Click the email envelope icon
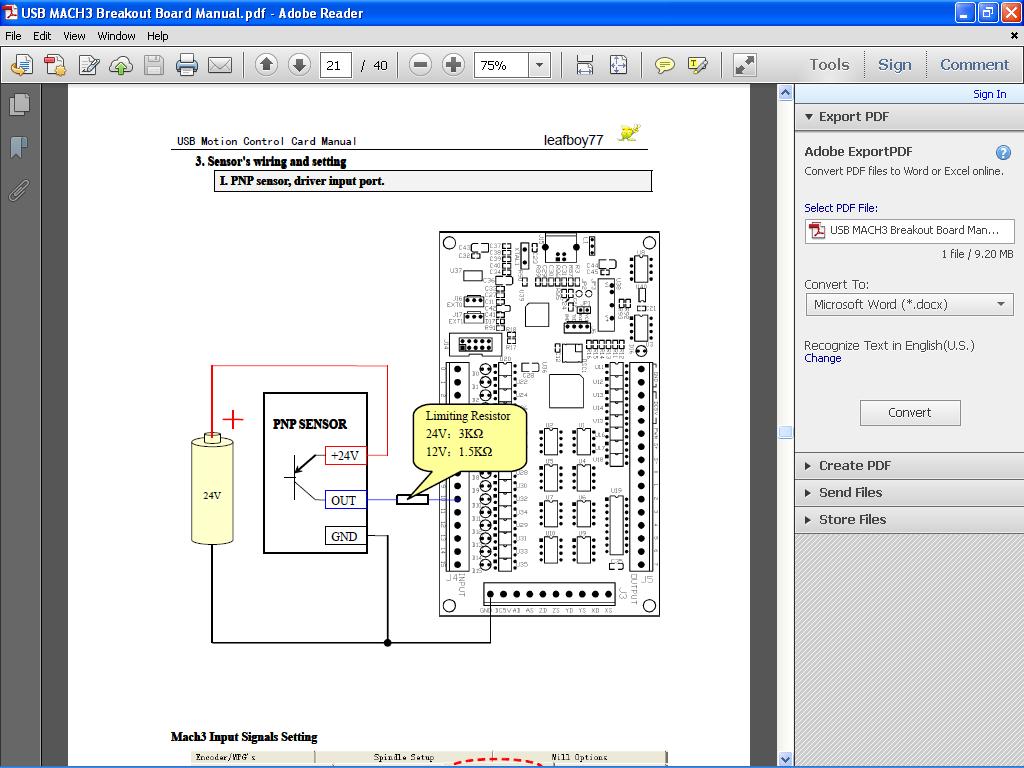1024x768 pixels. click(220, 66)
